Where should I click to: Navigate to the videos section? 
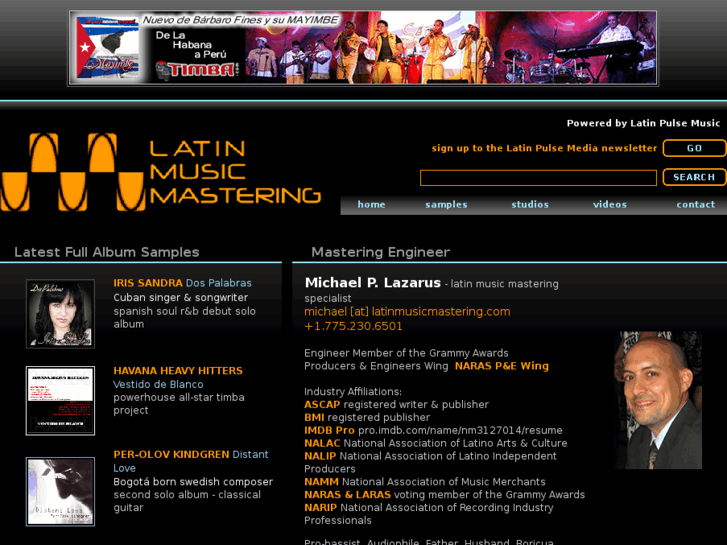610,205
